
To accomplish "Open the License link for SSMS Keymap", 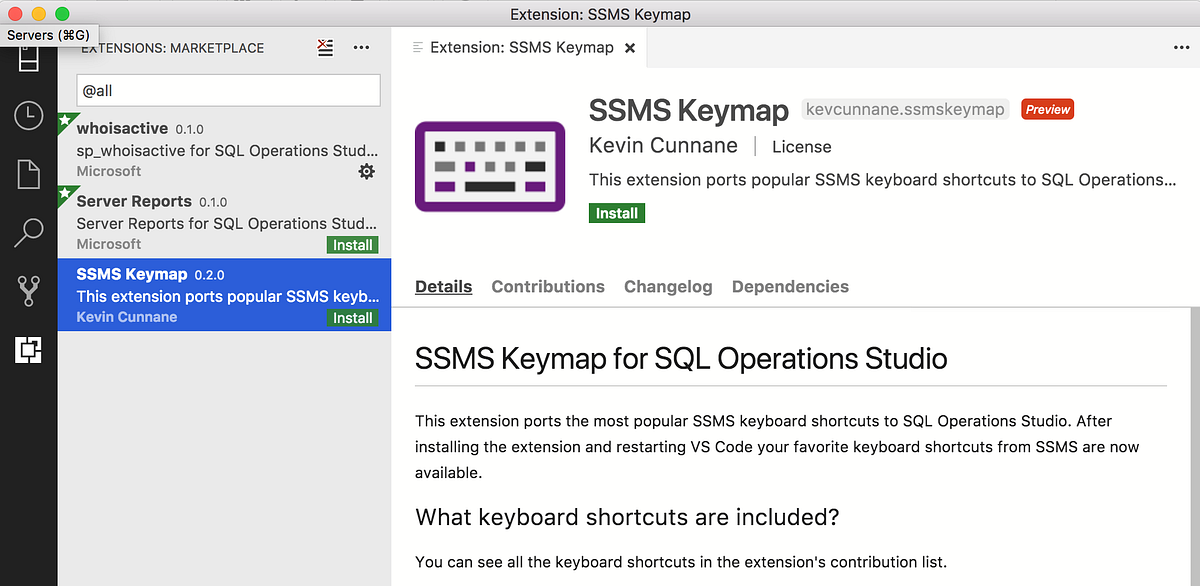I will [801, 146].
